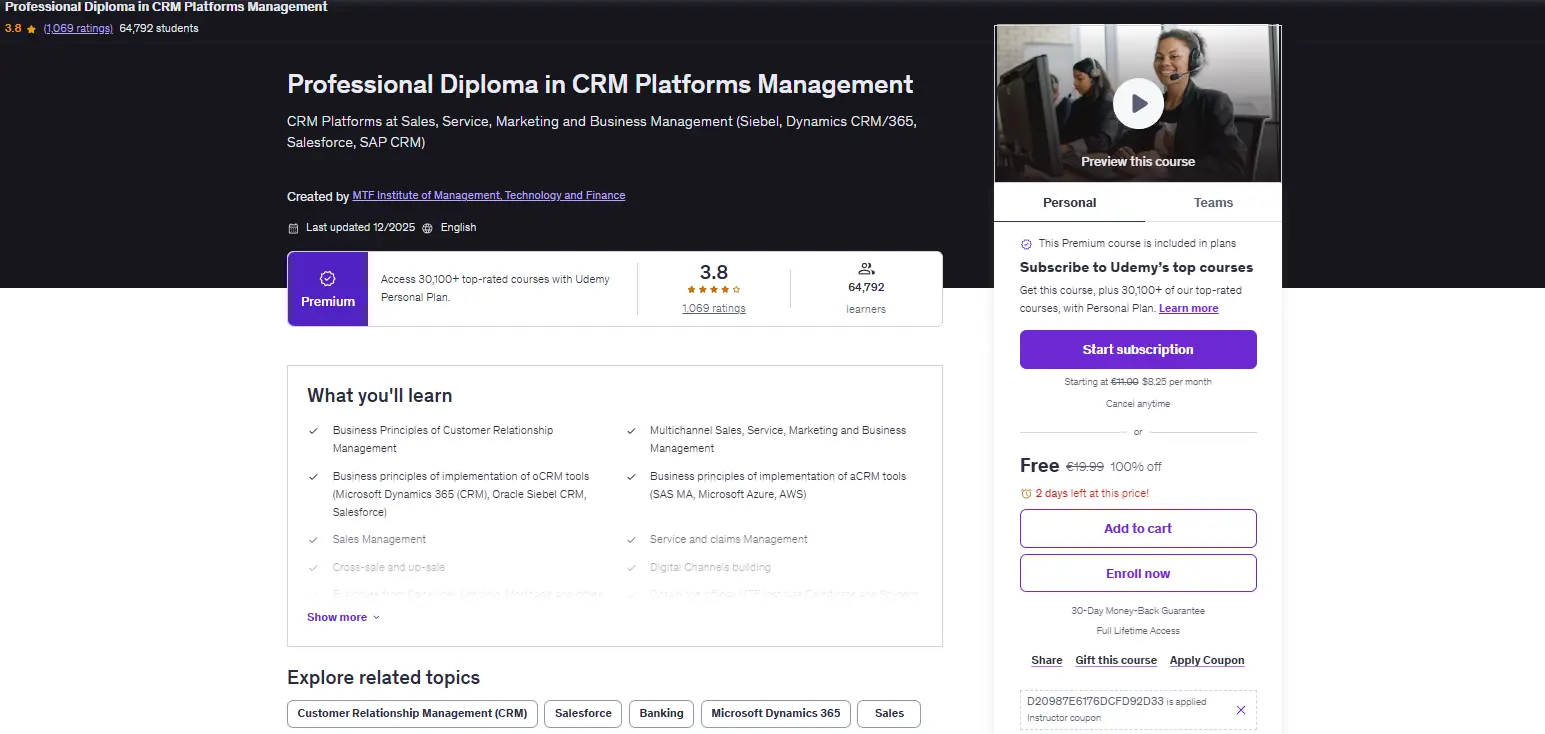This screenshot has height=734, width=1545.
Task: Click the 64,792 learners count
Action: pyautogui.click(x=866, y=287)
